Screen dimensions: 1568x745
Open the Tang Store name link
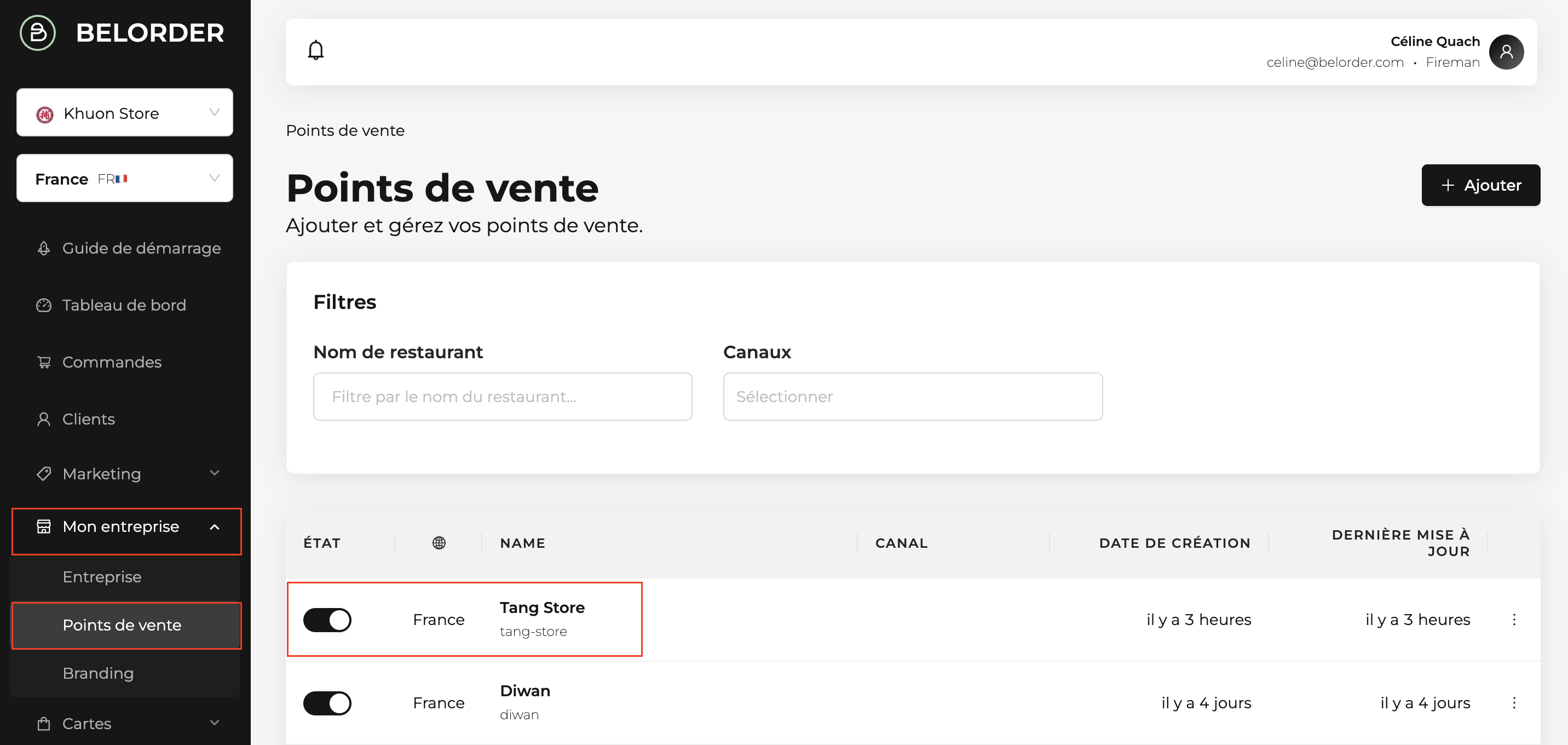click(x=542, y=608)
